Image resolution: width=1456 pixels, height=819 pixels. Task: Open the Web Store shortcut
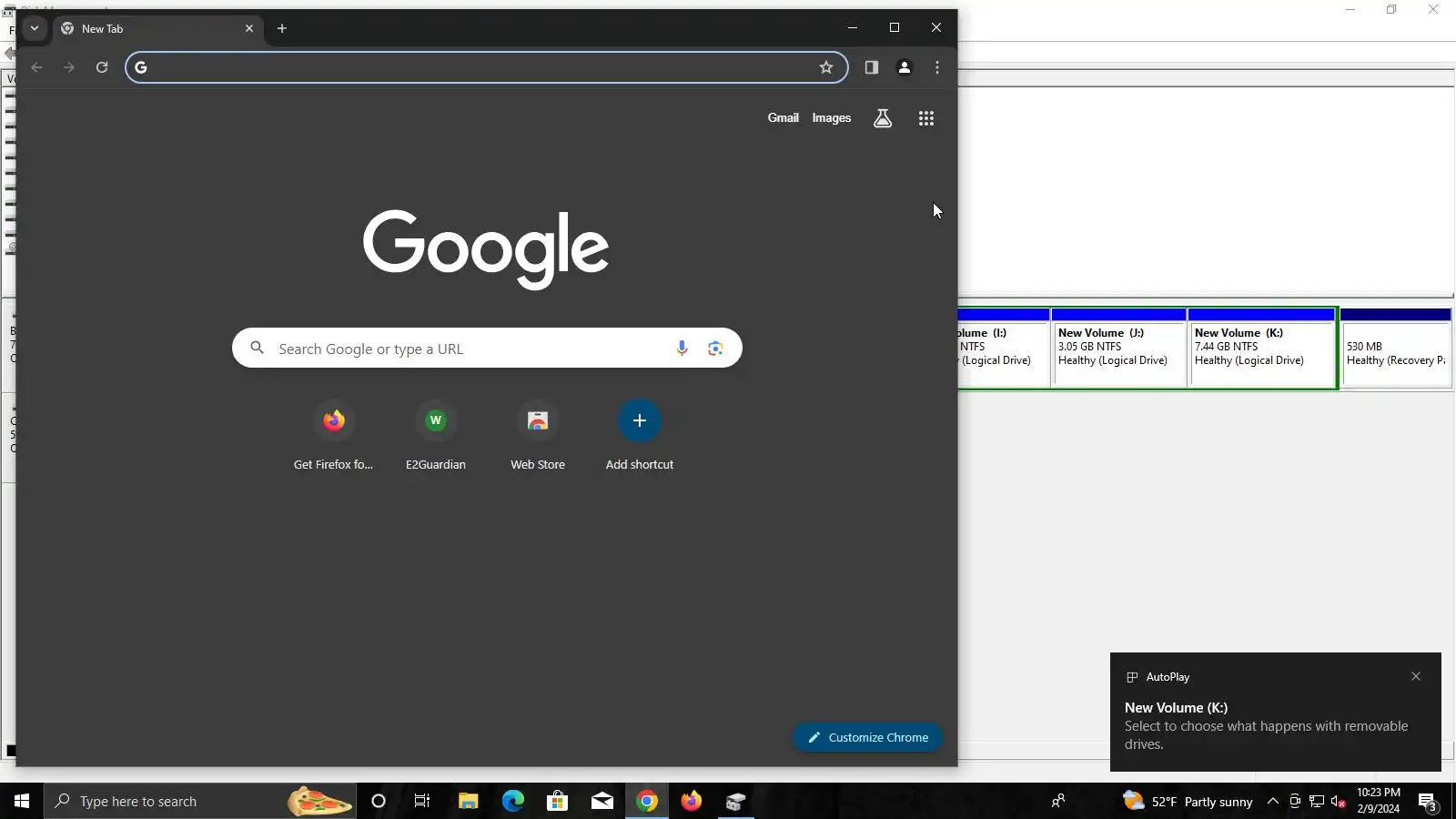point(538,436)
